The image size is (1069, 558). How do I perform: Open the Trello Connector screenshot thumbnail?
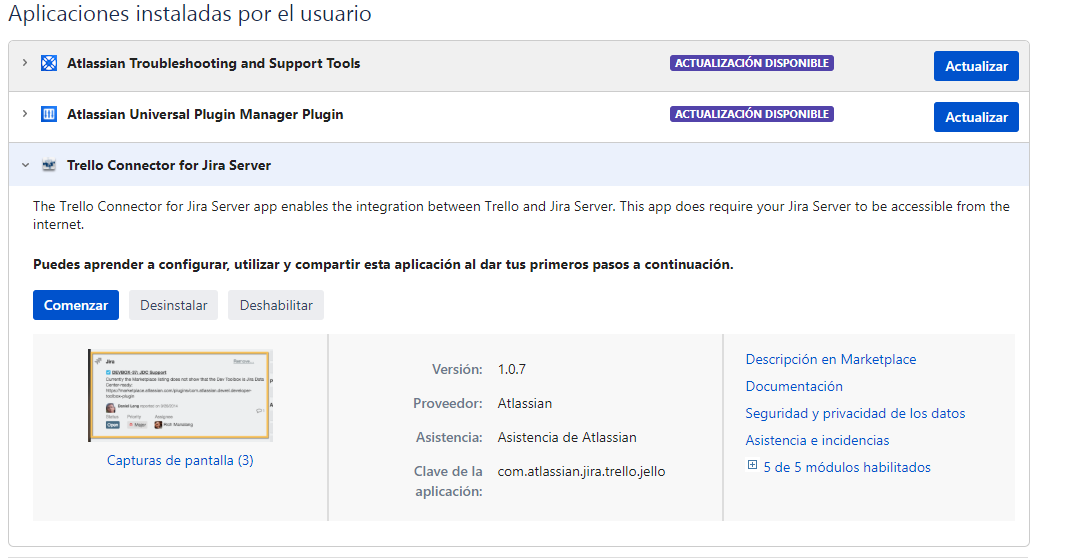(180, 396)
